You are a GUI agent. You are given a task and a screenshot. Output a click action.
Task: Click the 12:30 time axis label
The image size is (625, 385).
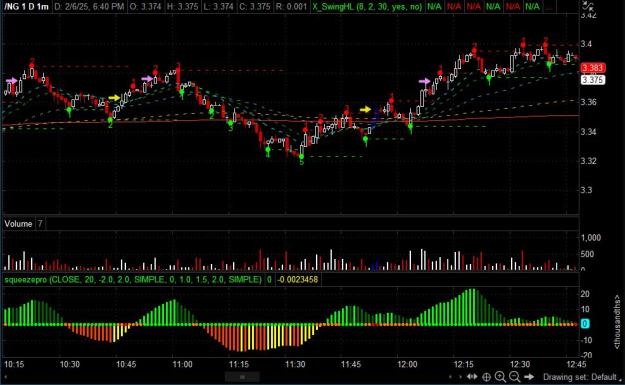(x=520, y=364)
